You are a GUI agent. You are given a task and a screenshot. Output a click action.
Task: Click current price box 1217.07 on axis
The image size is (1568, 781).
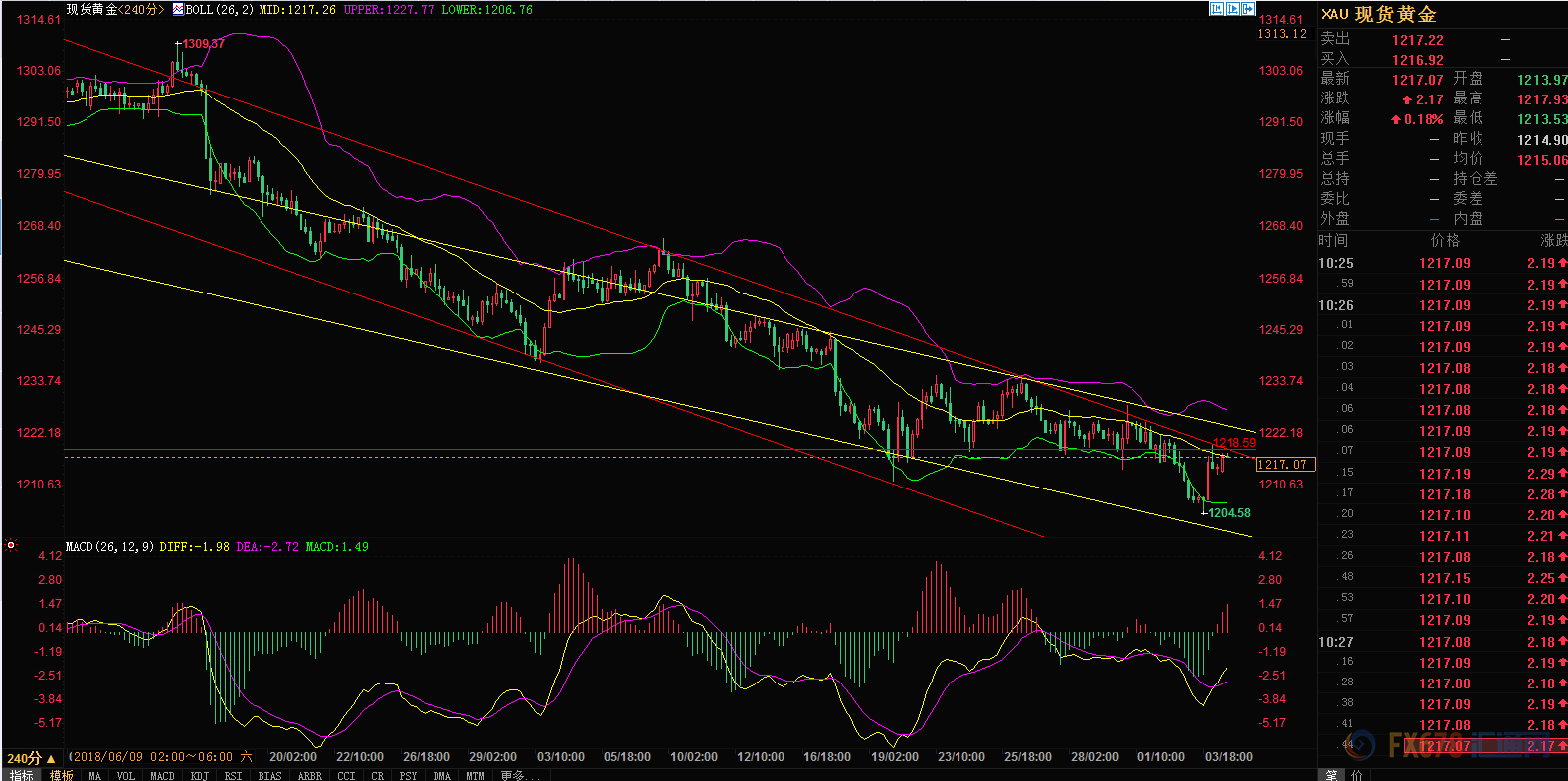[1286, 464]
